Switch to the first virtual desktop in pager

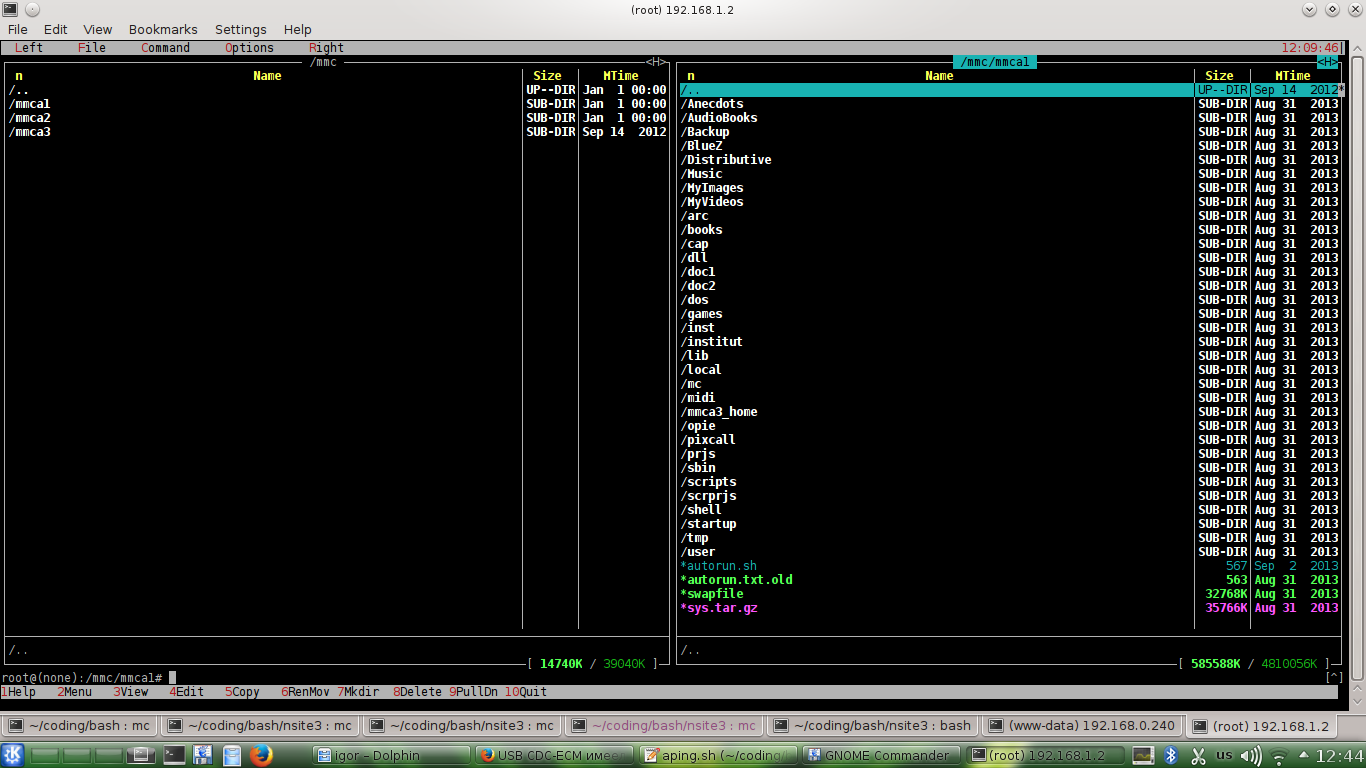tap(45, 755)
